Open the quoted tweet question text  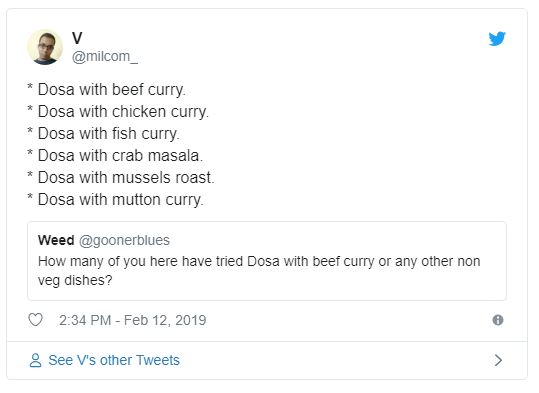[x=259, y=271]
